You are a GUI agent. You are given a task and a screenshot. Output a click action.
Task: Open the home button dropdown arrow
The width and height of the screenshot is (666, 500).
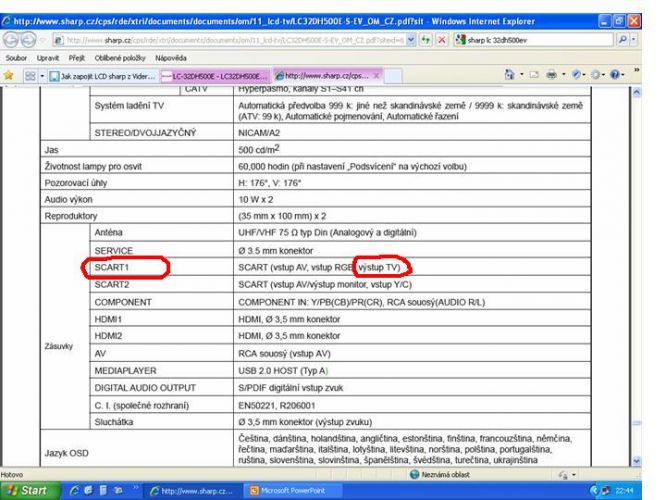pos(522,75)
